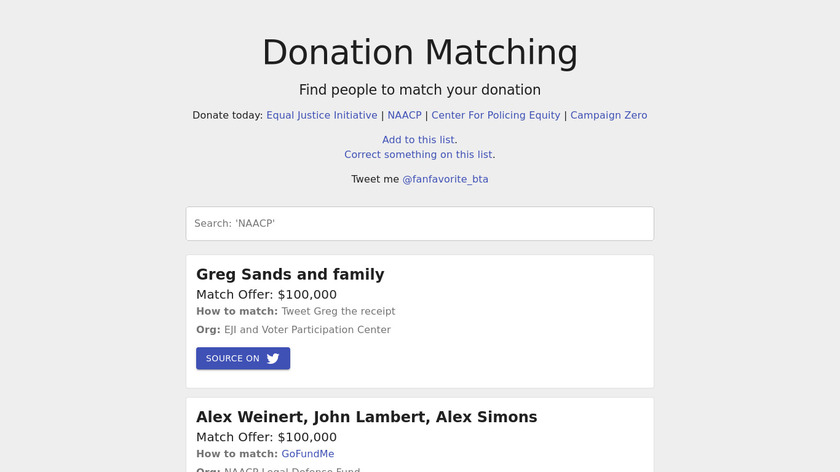Visit the NAACP donation link
This screenshot has height=472, width=840.
click(x=405, y=115)
